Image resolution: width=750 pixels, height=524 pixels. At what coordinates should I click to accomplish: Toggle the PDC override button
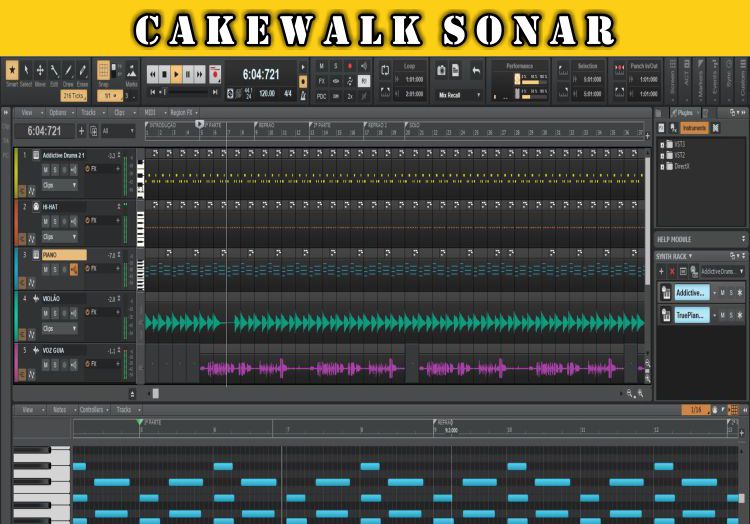coord(321,96)
